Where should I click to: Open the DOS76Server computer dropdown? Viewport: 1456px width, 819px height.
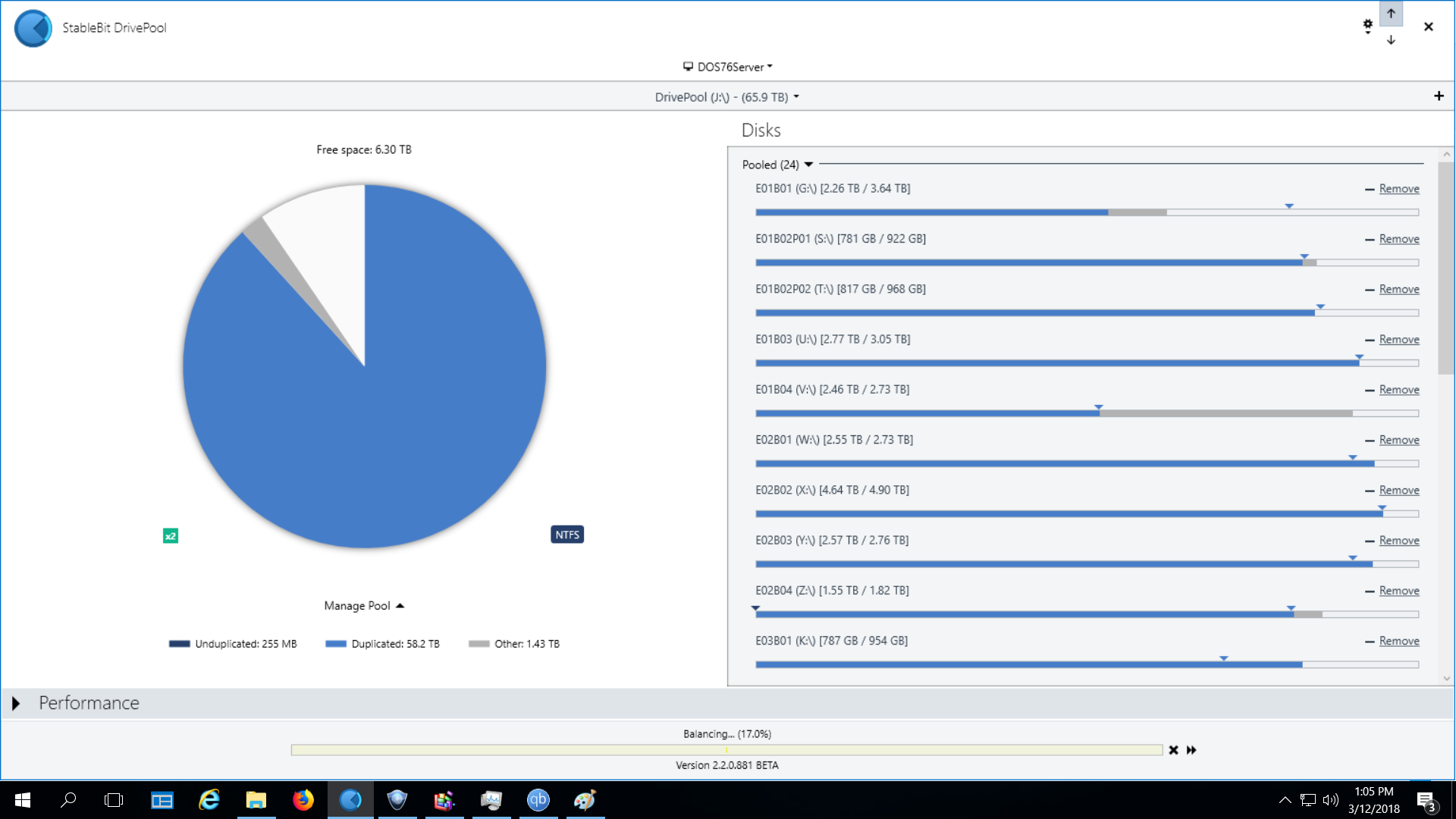728,67
